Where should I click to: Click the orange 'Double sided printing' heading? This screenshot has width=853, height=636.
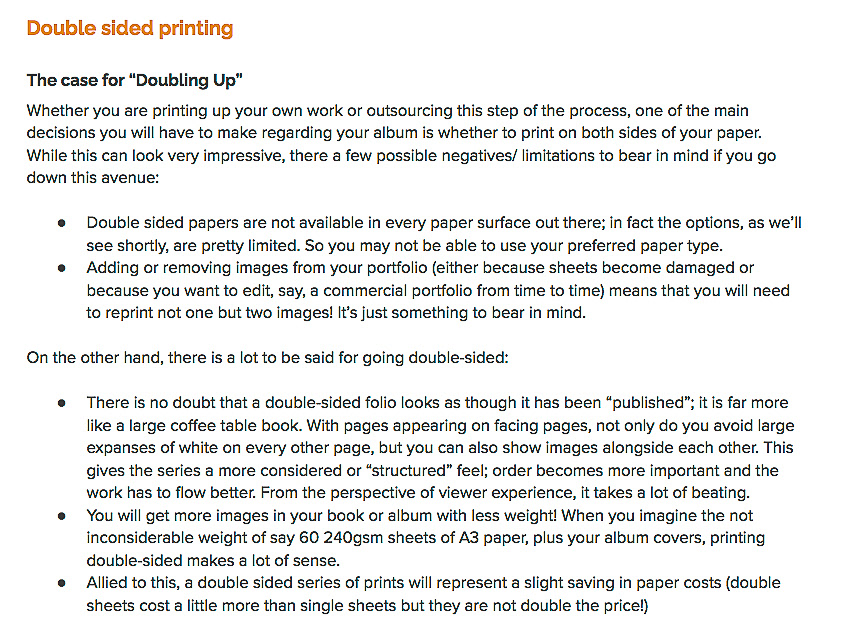130,28
